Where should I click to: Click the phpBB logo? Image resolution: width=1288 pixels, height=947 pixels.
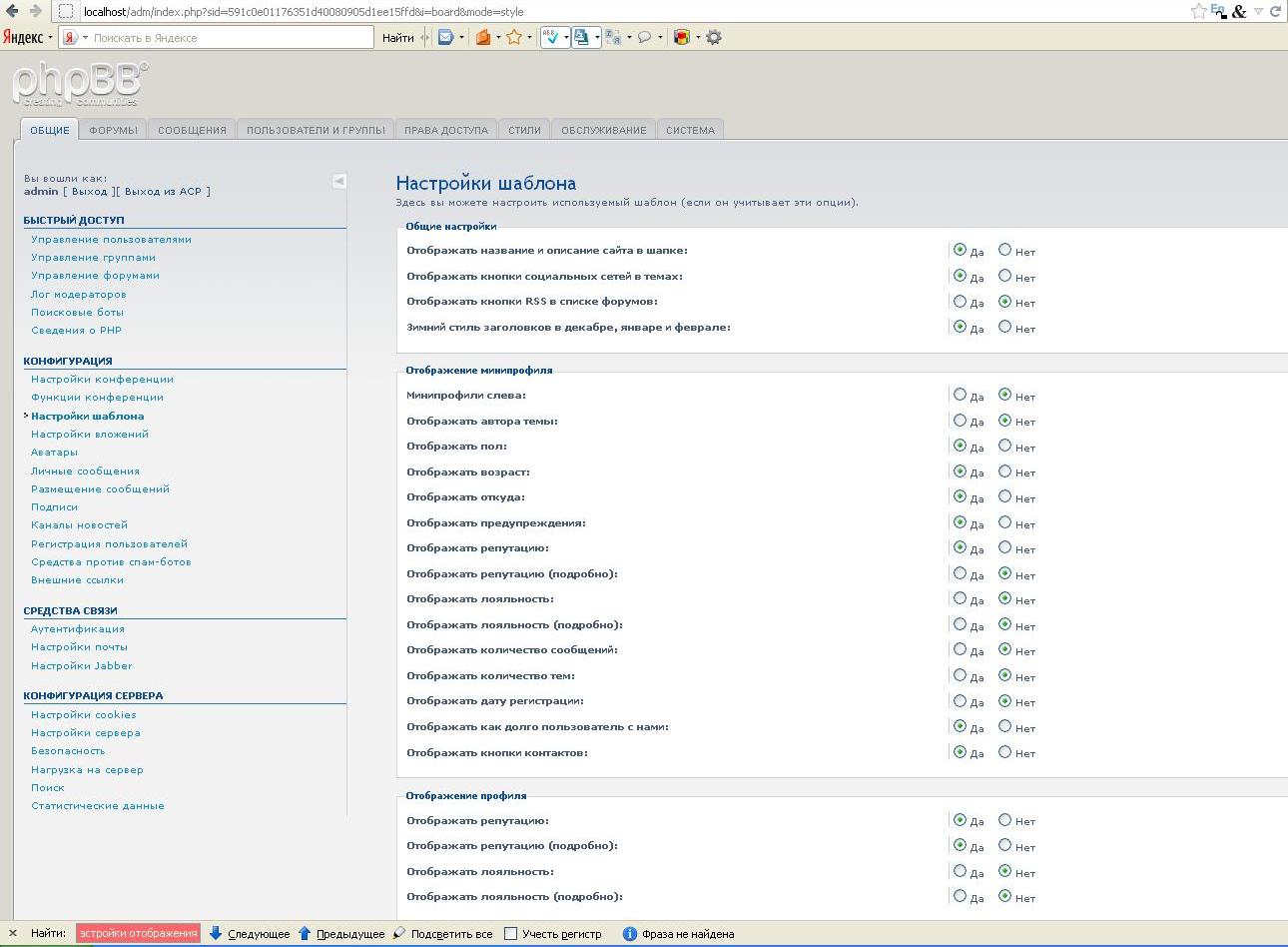(x=80, y=85)
